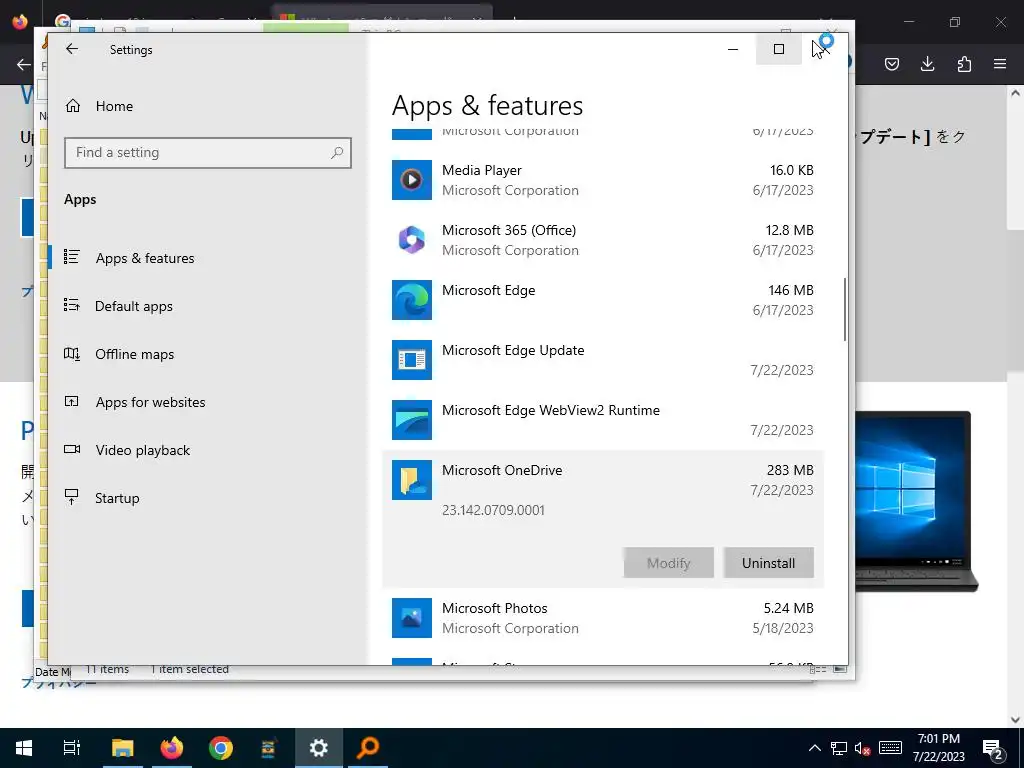Click the touch keyboard tray icon
Viewport: 1024px width, 768px height.
pos(890,748)
